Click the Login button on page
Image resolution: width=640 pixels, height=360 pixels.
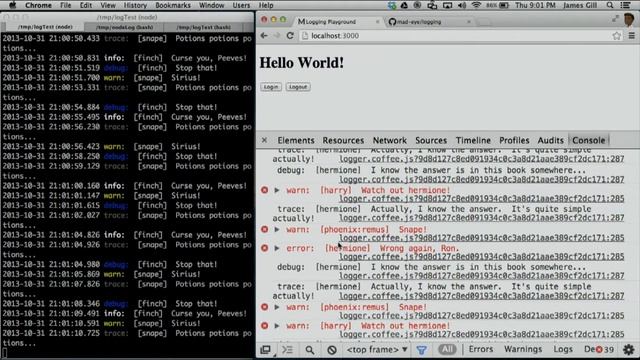click(271, 87)
